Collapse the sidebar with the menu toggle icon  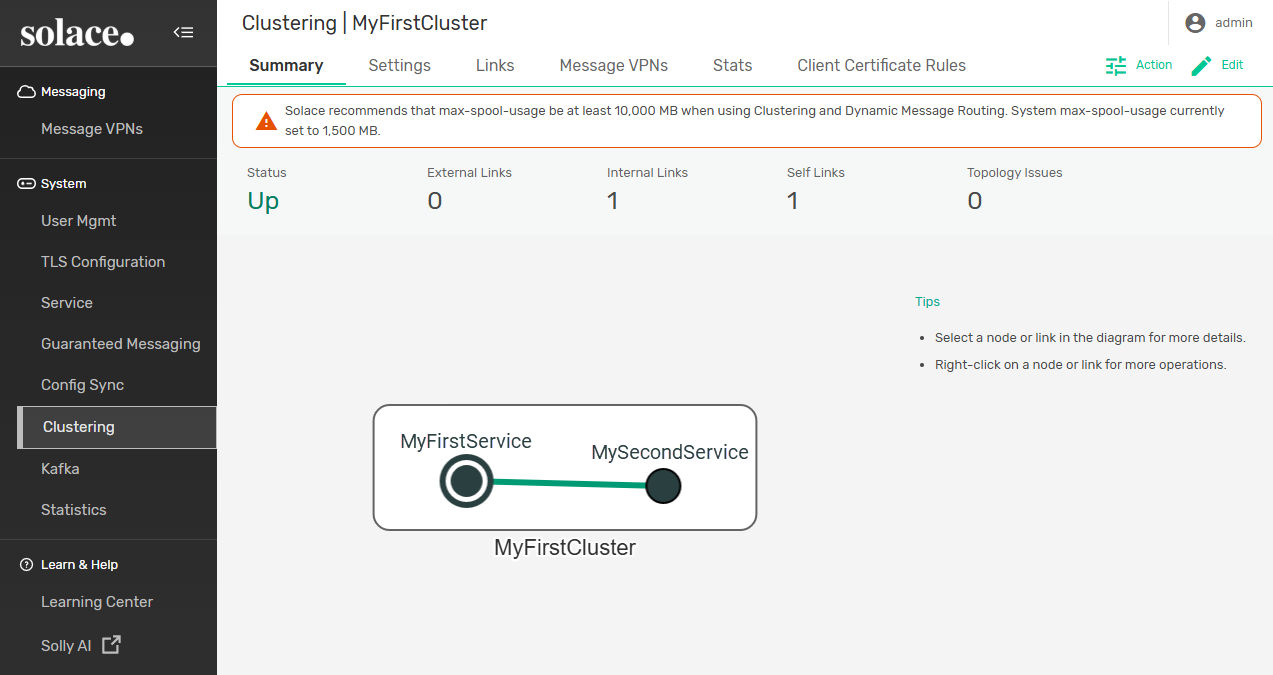tap(183, 32)
